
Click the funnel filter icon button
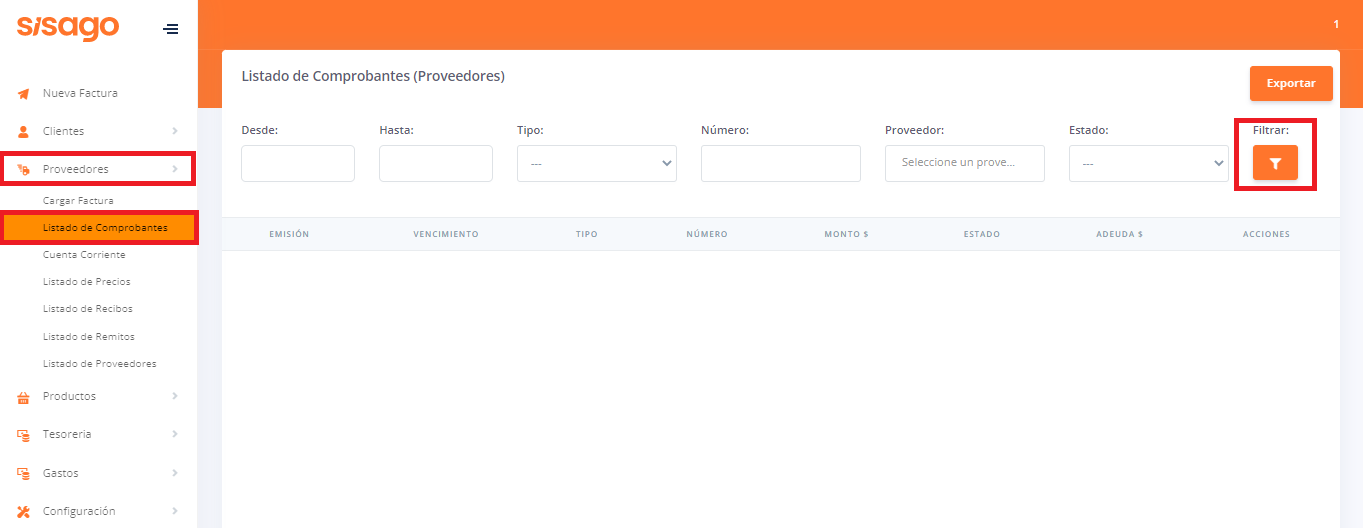point(1275,163)
